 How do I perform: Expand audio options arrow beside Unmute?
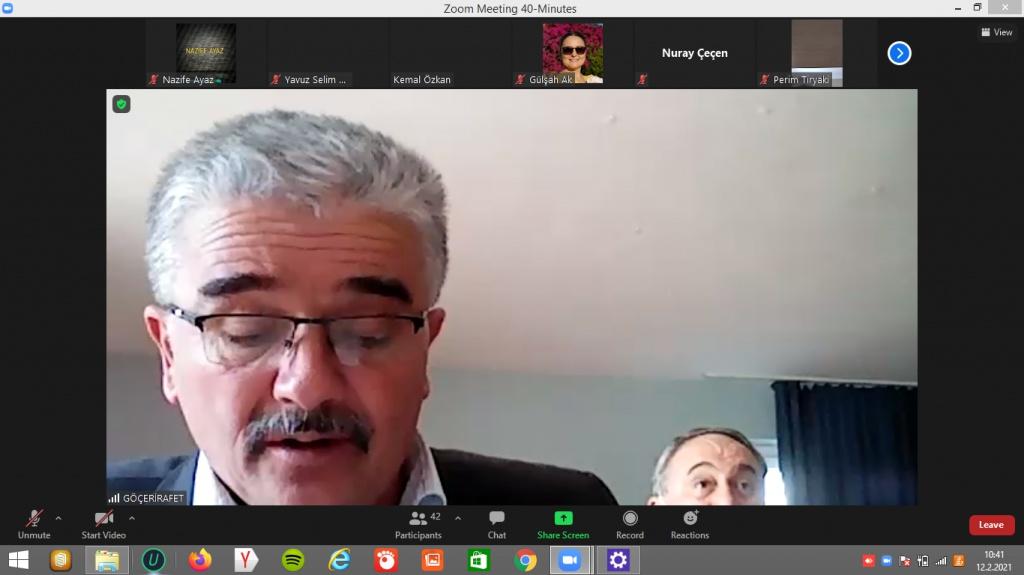click(x=58, y=518)
